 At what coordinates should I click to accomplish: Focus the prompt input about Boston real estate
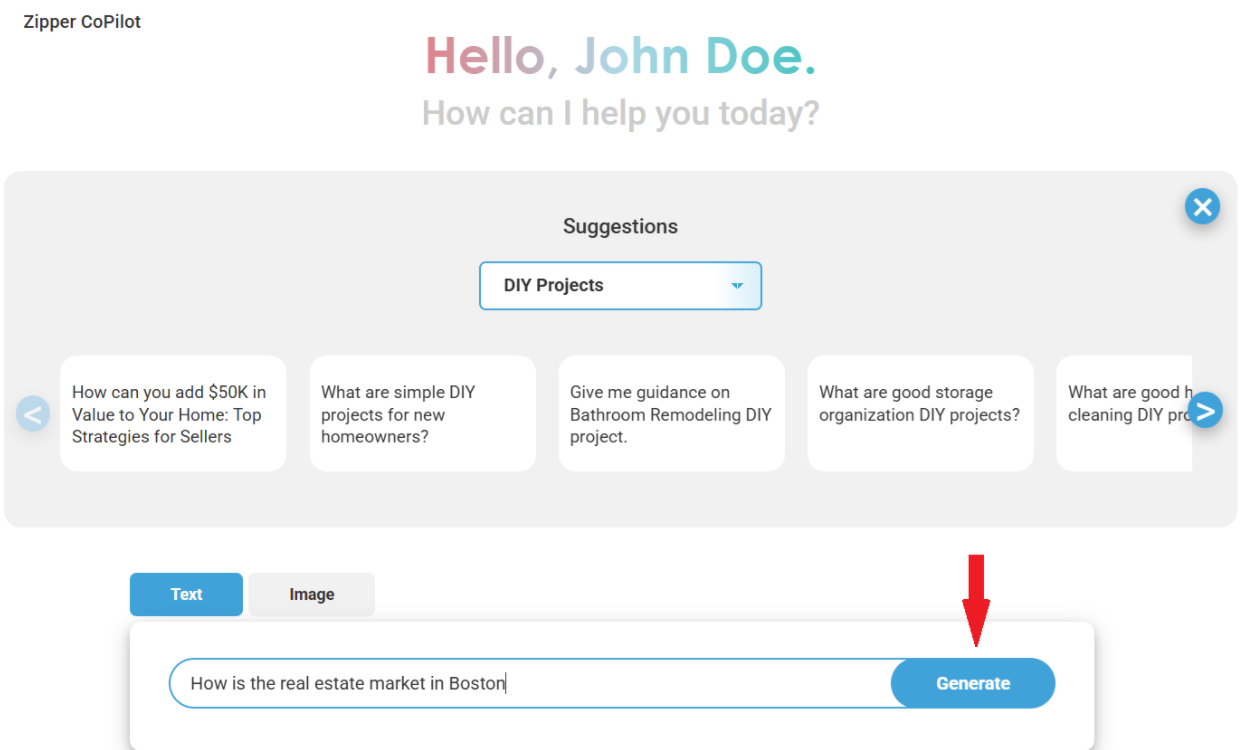pos(530,684)
